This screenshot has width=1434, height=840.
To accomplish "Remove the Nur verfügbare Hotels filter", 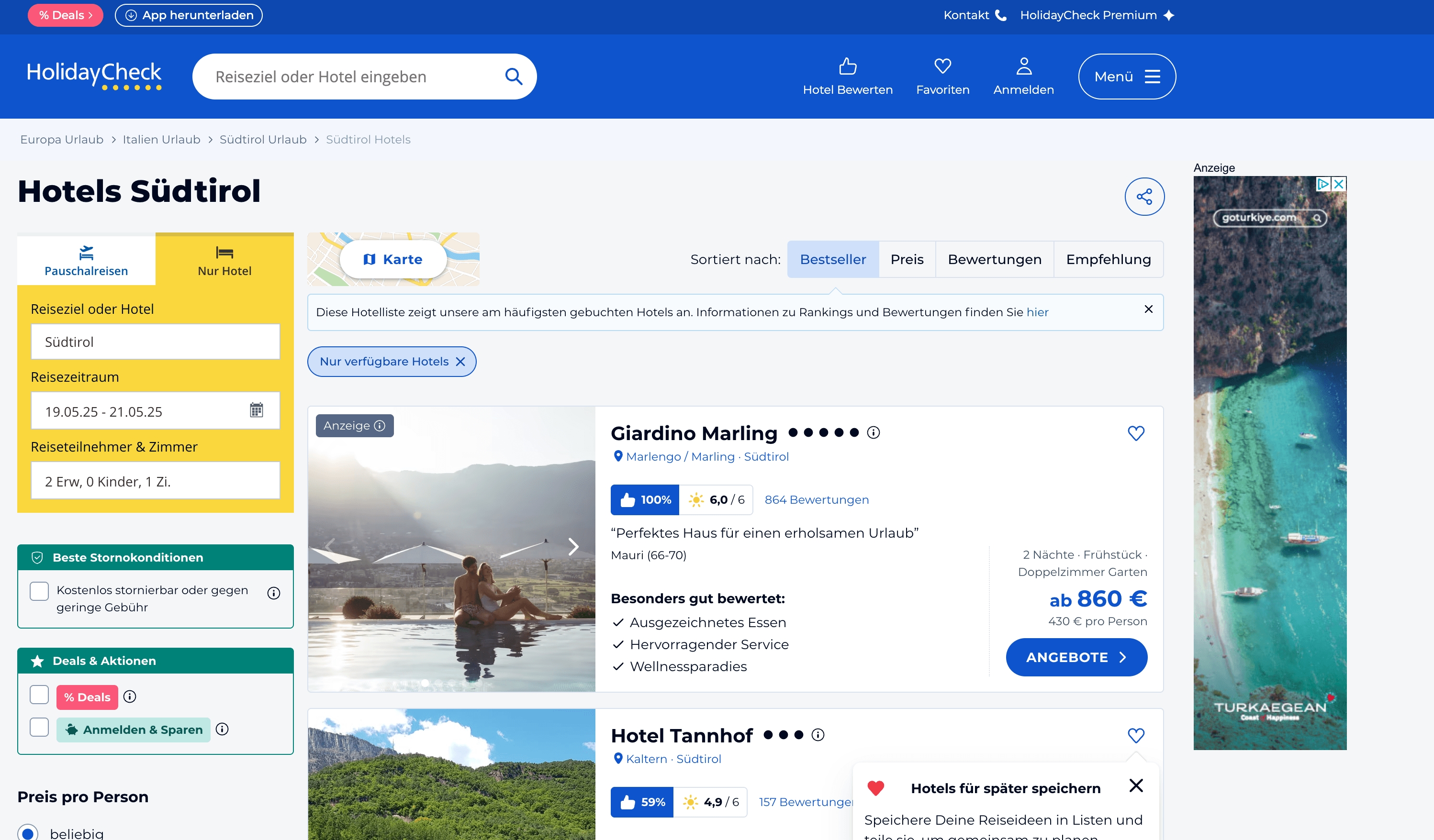I will click(x=460, y=362).
